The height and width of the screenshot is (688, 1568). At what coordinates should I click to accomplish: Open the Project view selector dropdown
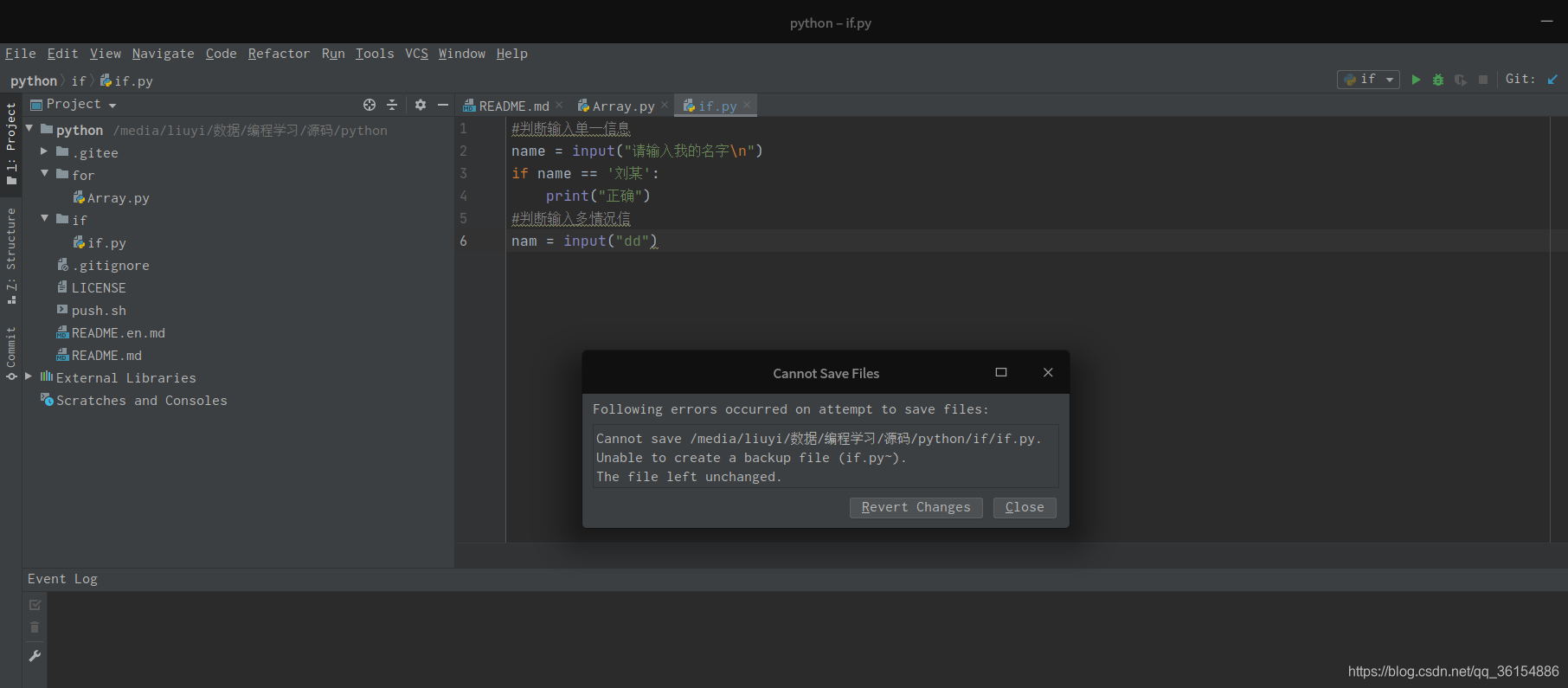[81, 105]
